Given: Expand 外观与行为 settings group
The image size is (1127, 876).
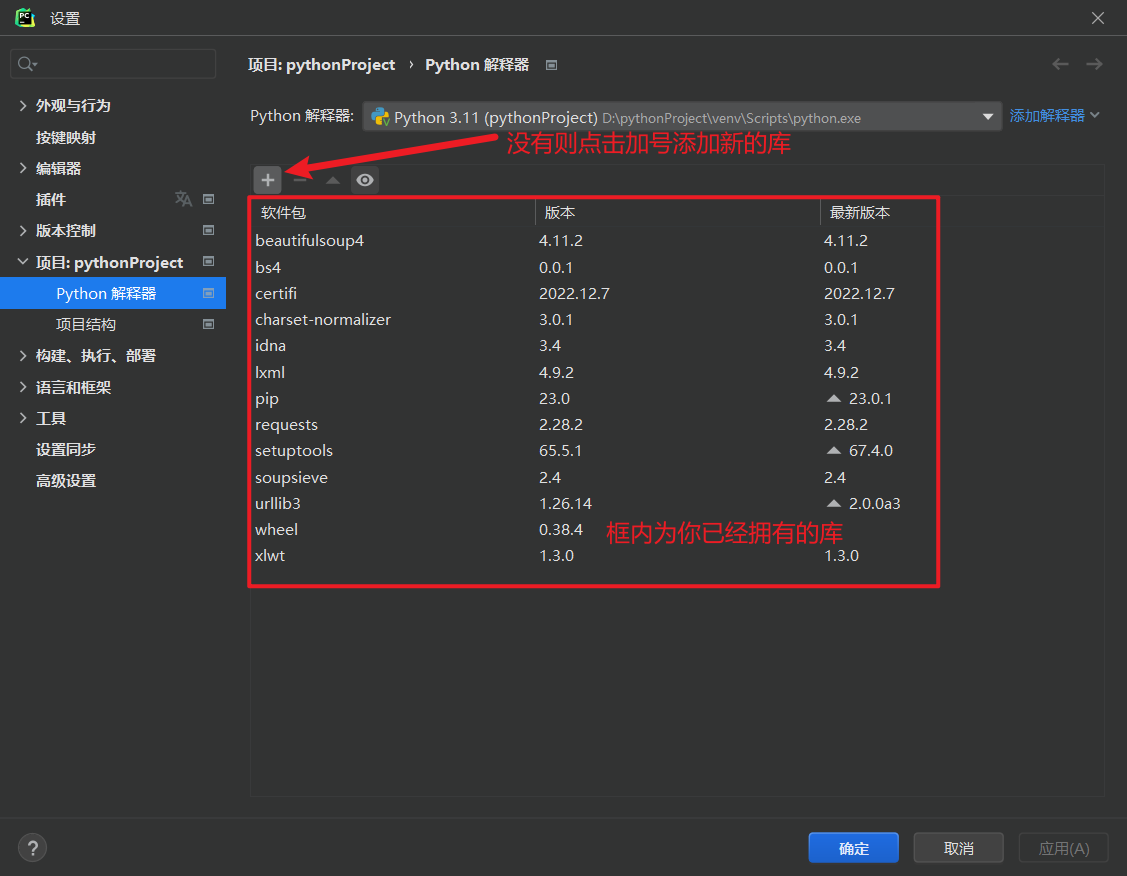Looking at the screenshot, I should [23, 106].
